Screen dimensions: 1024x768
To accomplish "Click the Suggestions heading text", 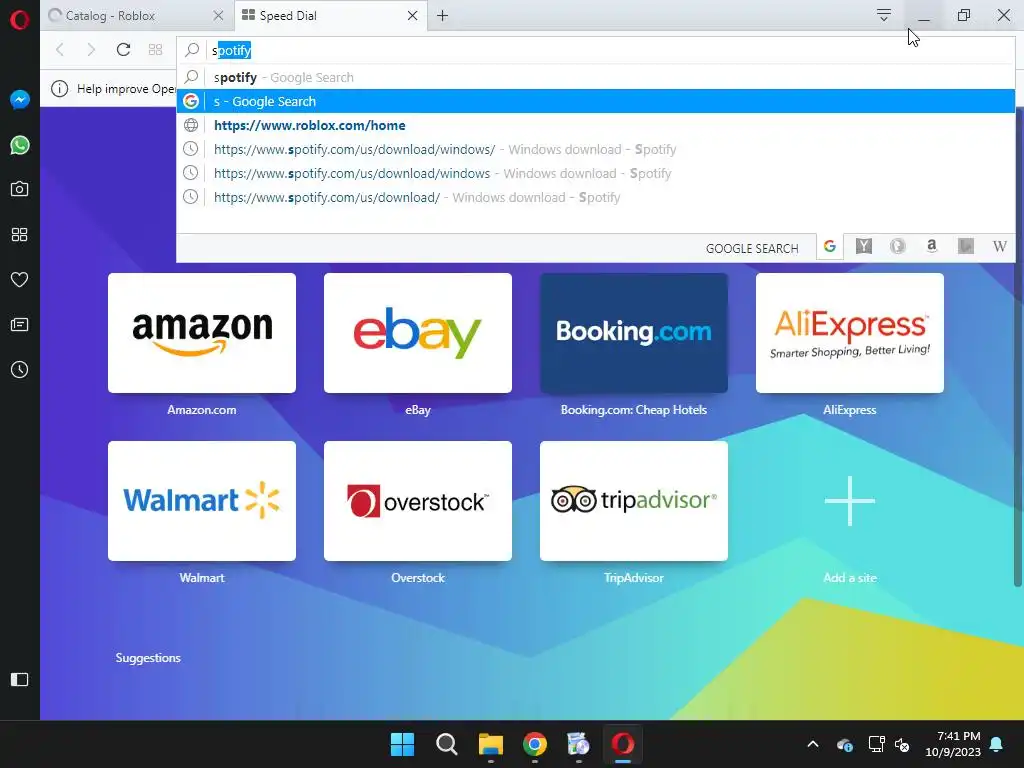I will coord(148,658).
